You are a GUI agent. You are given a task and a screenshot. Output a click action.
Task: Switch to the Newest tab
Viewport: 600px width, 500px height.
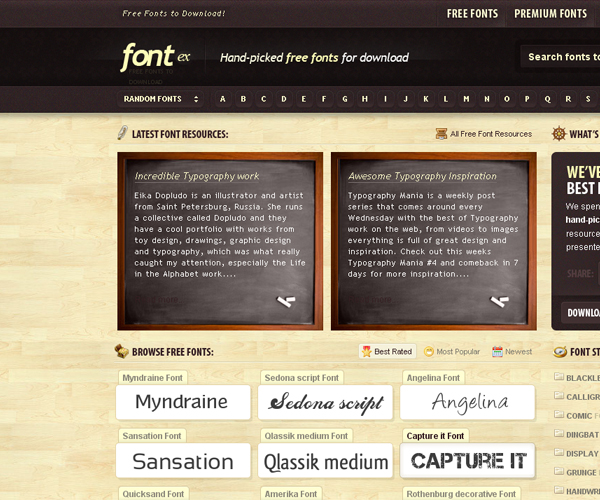click(512, 352)
